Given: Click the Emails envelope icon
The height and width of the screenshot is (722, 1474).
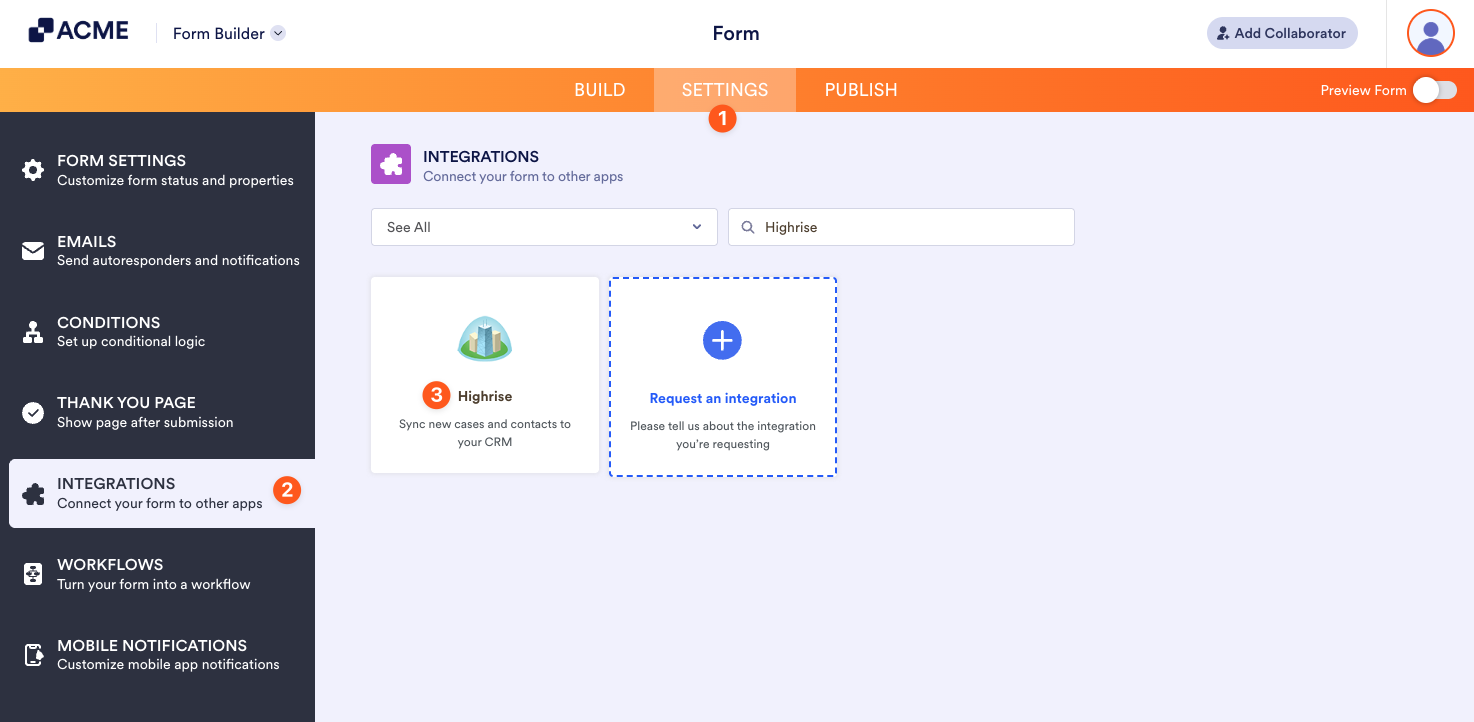Looking at the screenshot, I should tap(33, 250).
